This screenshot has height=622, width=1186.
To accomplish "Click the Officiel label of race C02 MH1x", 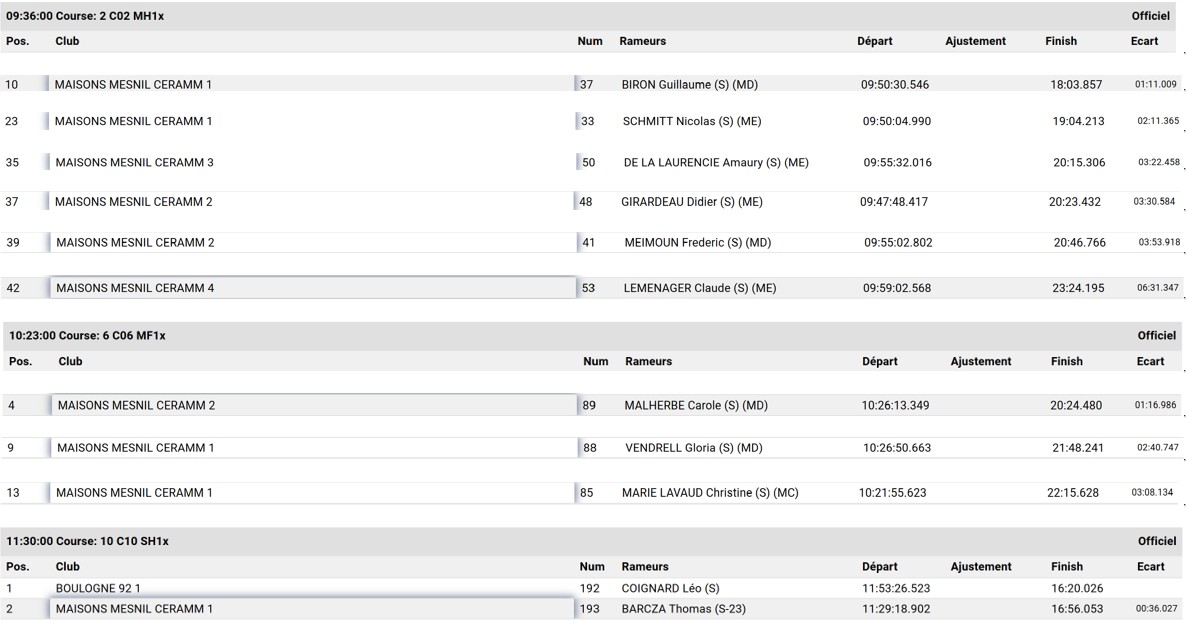I will coord(1150,15).
